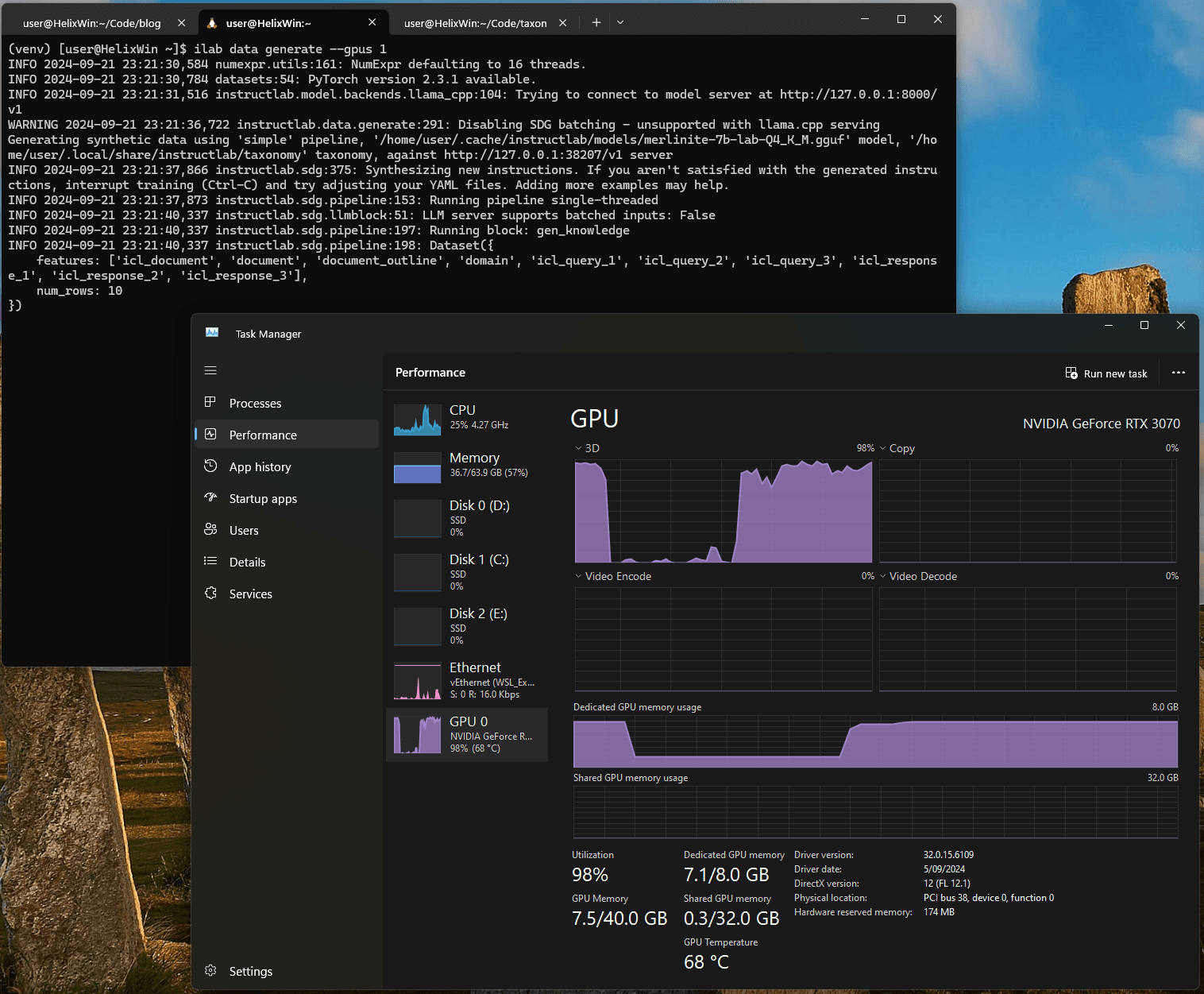Open Task Manager Settings

[250, 970]
